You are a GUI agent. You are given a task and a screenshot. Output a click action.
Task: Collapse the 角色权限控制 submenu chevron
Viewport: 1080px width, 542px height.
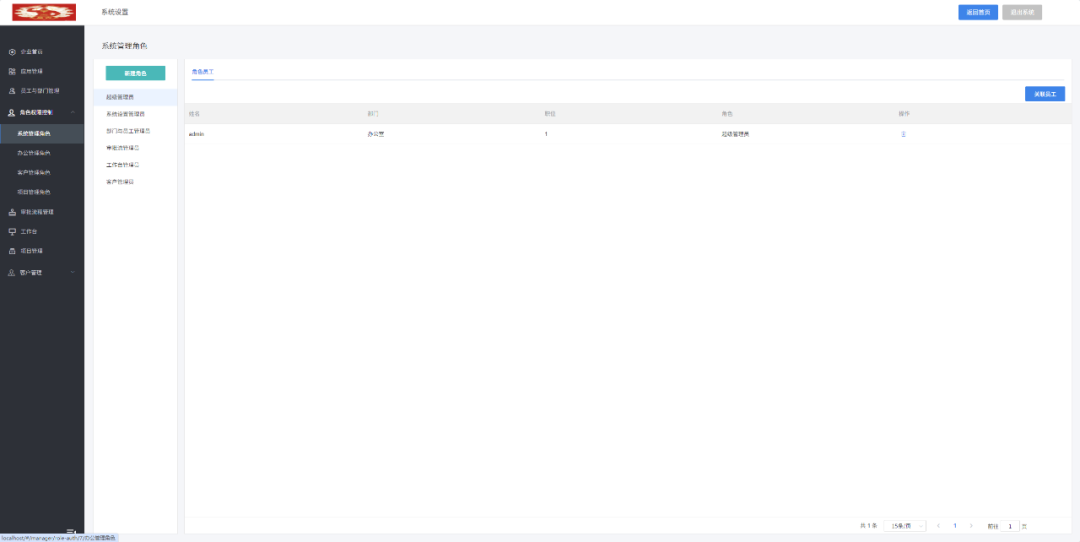coord(73,112)
